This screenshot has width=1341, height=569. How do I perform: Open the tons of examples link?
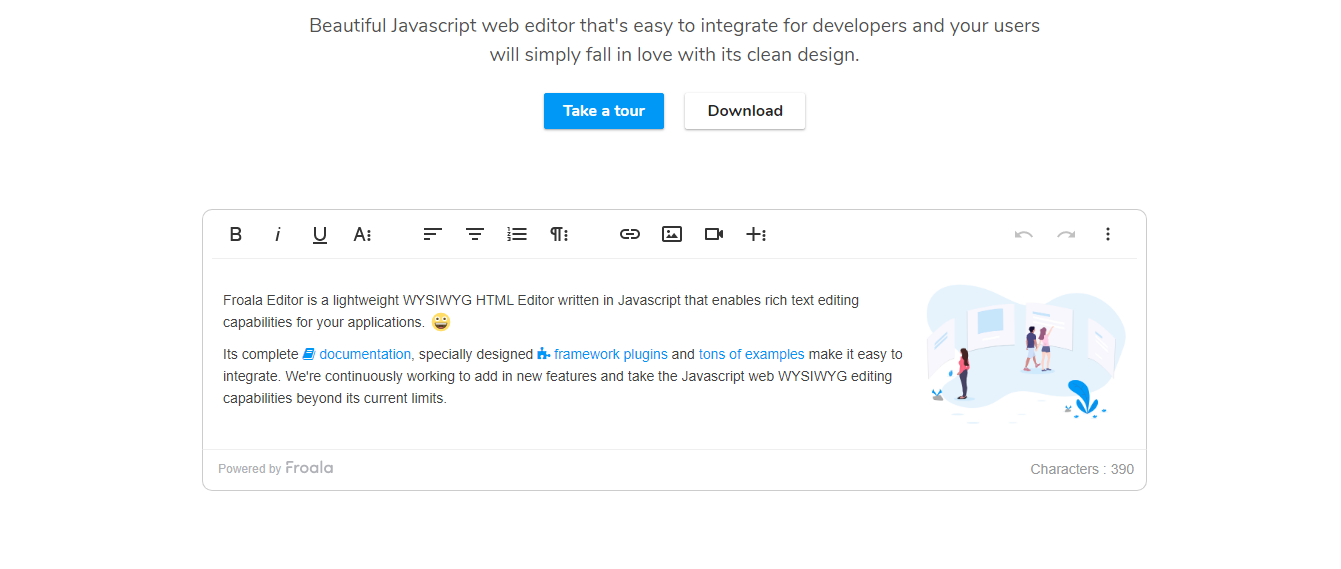(x=751, y=354)
